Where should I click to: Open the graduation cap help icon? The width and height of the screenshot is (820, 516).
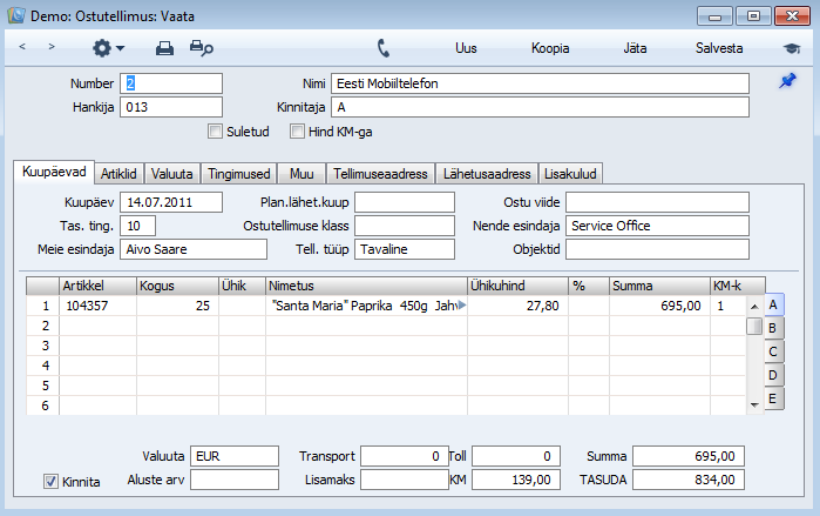pyautogui.click(x=792, y=48)
